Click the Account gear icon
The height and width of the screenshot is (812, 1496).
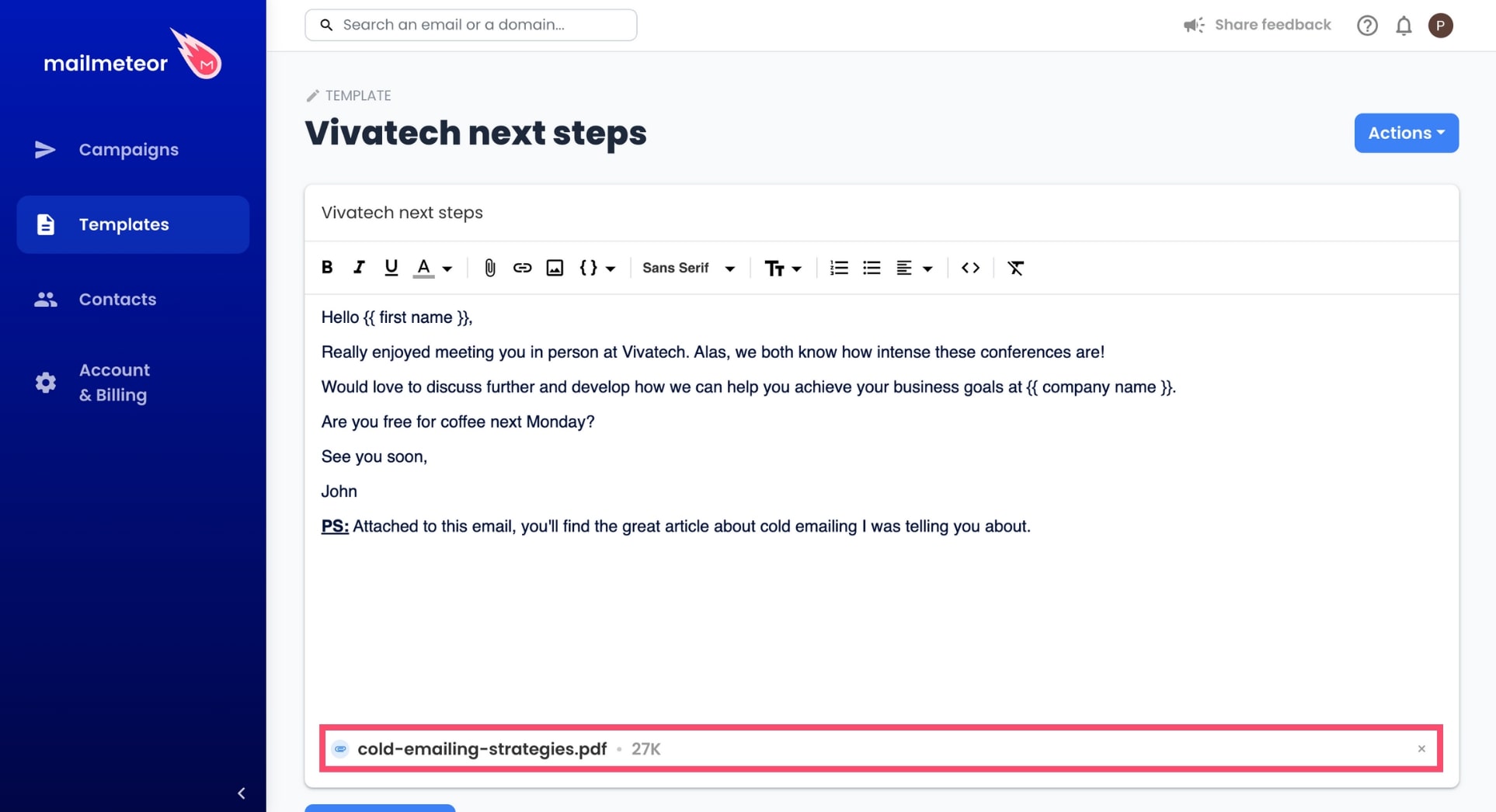46,382
